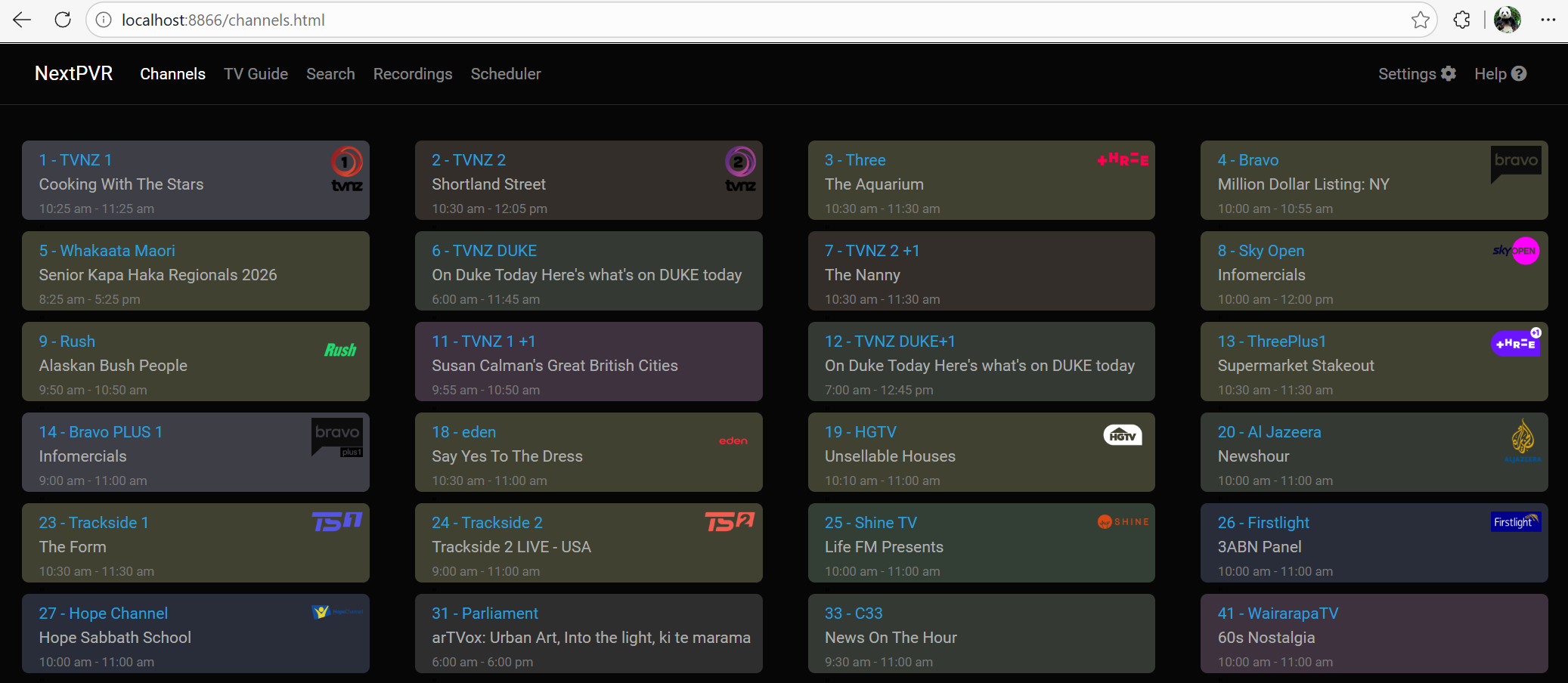
Task: Click the Trackside 2 TSN logo
Action: [x=729, y=521]
